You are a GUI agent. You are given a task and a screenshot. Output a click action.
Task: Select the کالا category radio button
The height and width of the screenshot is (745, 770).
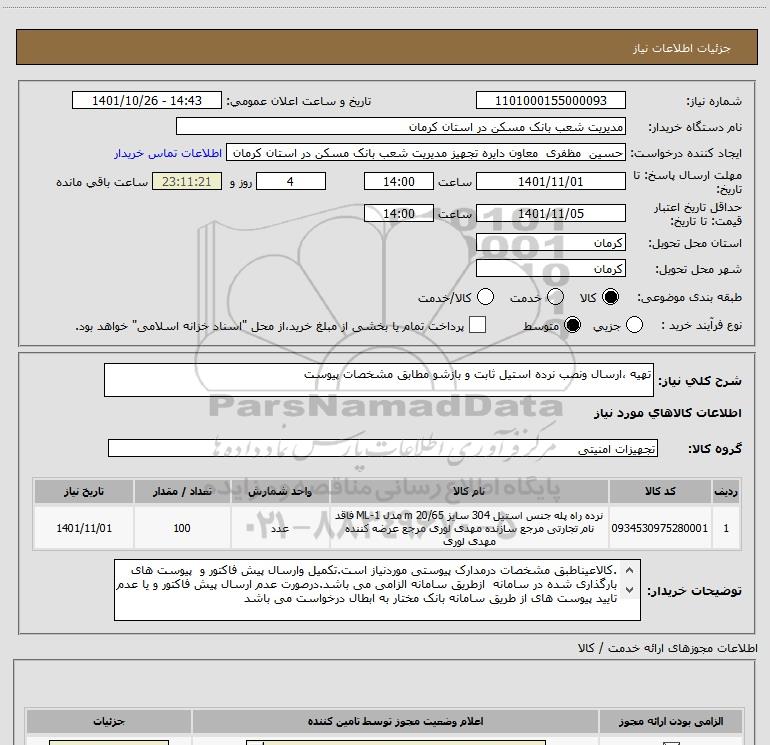(x=610, y=297)
